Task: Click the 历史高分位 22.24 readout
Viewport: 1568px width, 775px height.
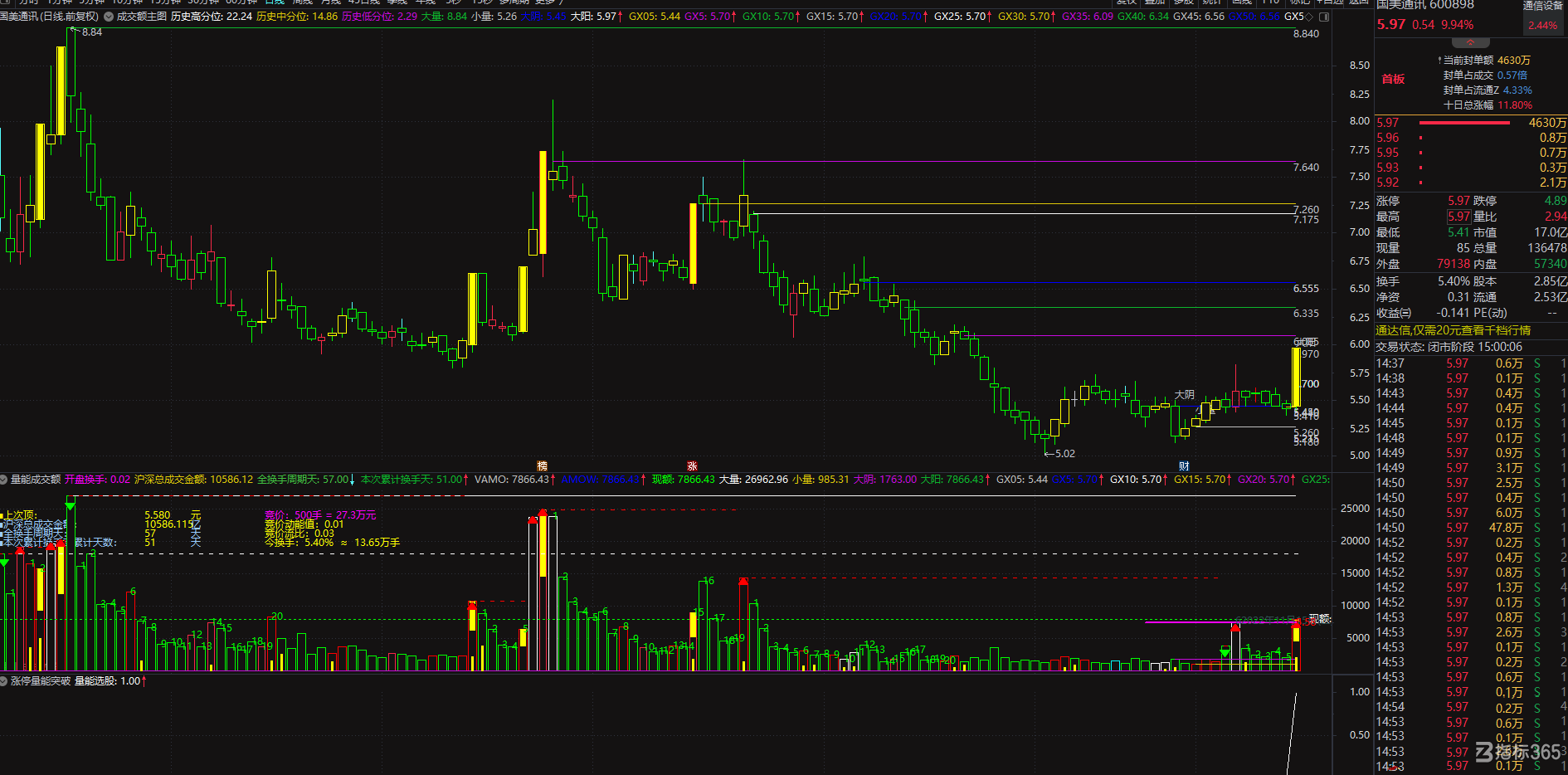Action: 212,17
